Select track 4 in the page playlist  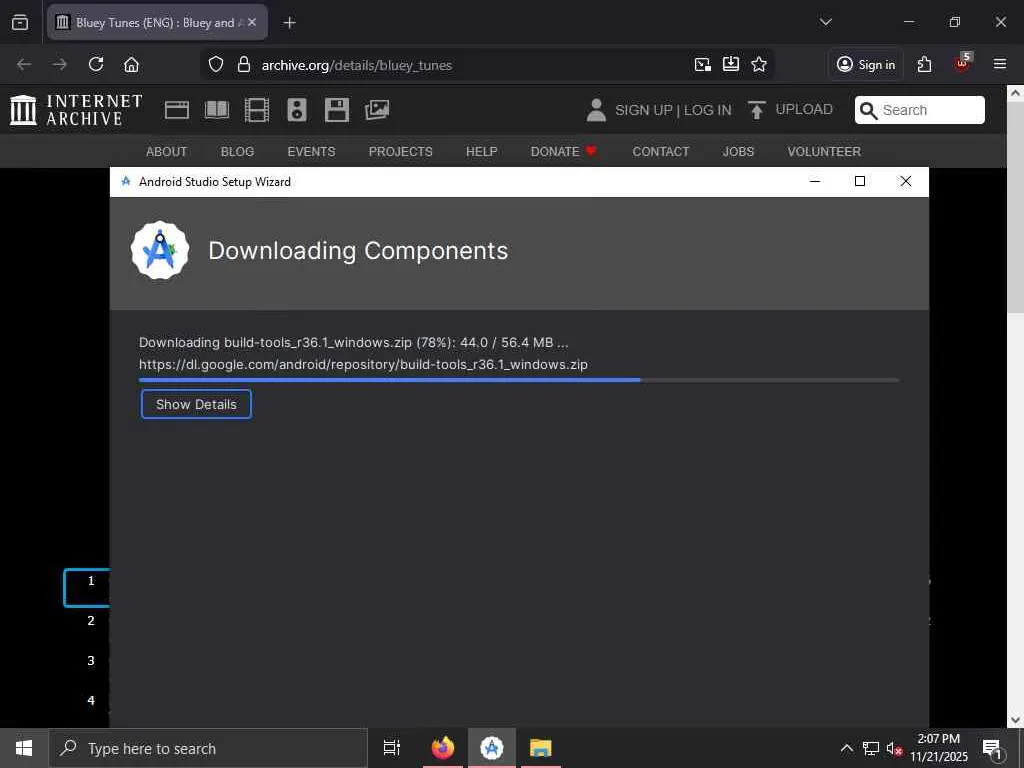pos(91,700)
